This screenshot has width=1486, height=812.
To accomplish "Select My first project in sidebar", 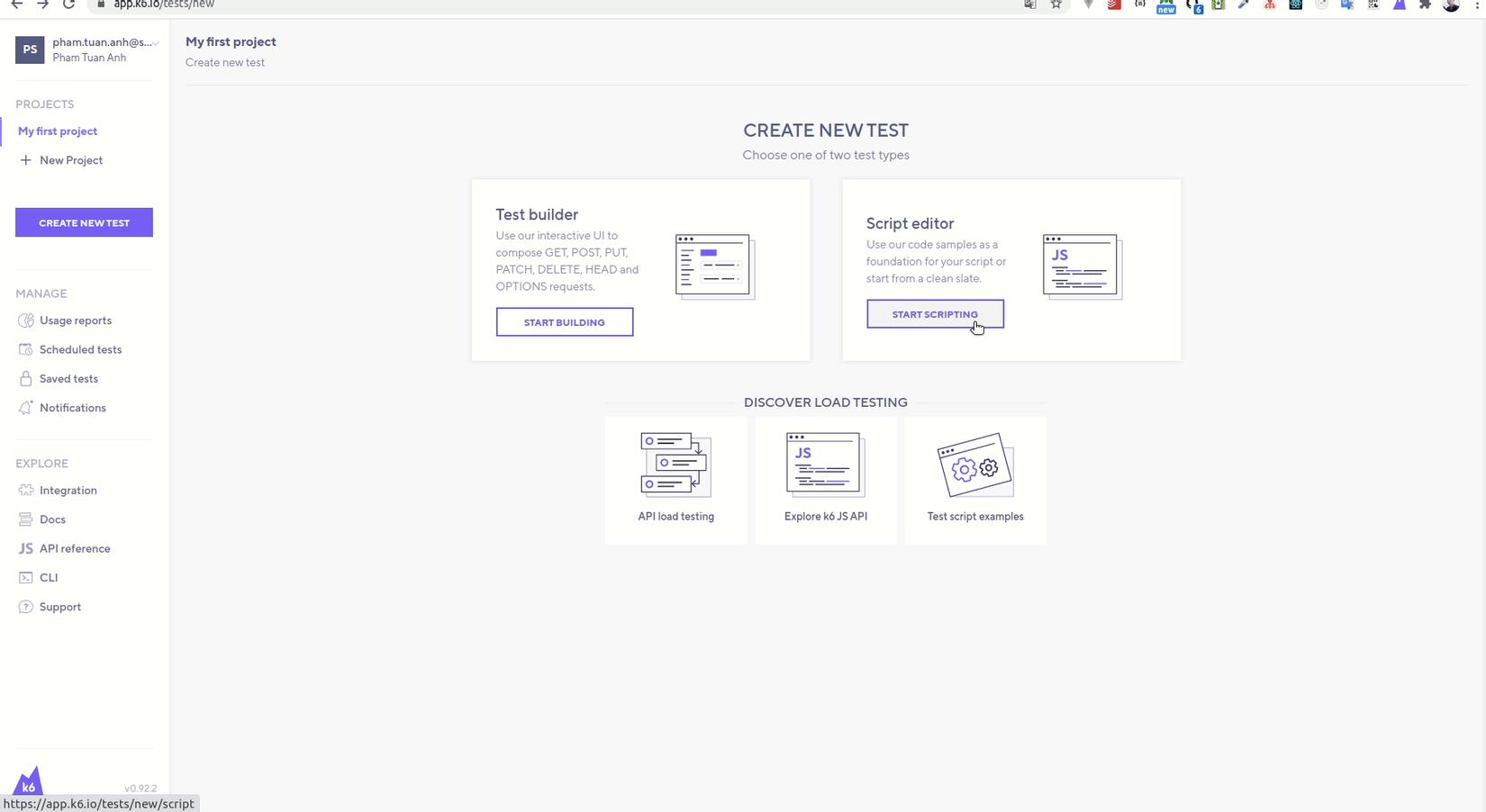I will pyautogui.click(x=58, y=131).
